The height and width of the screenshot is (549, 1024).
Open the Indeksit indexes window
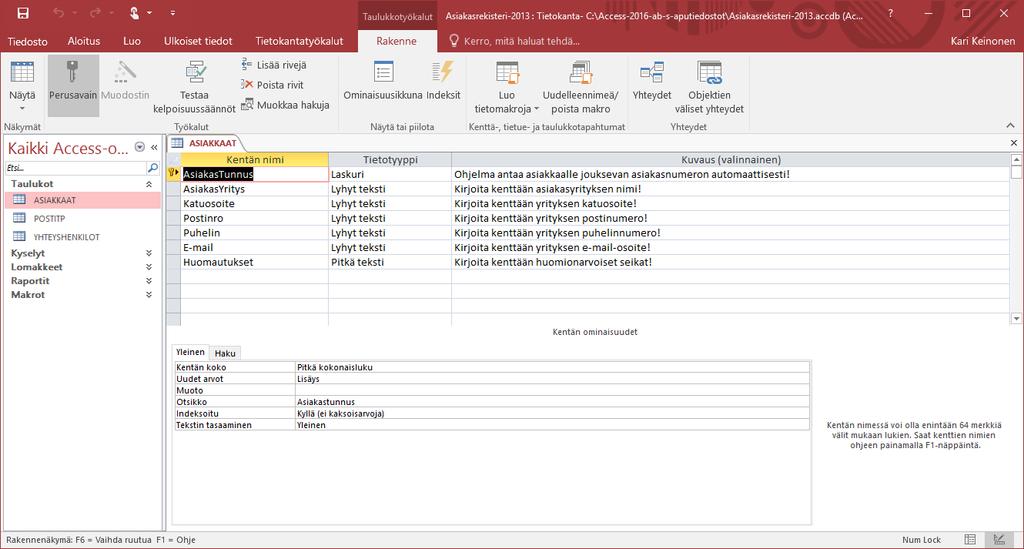tap(443, 81)
